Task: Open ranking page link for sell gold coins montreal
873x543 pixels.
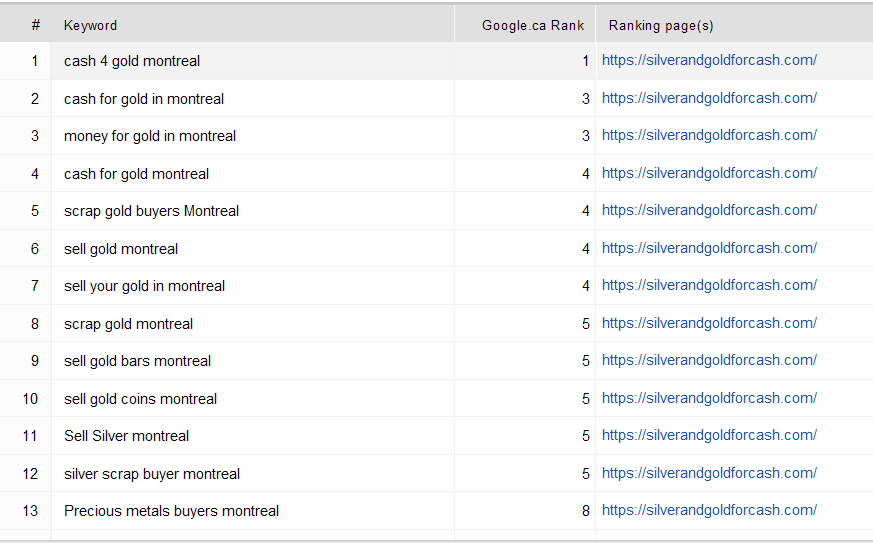Action: pyautogui.click(x=709, y=398)
